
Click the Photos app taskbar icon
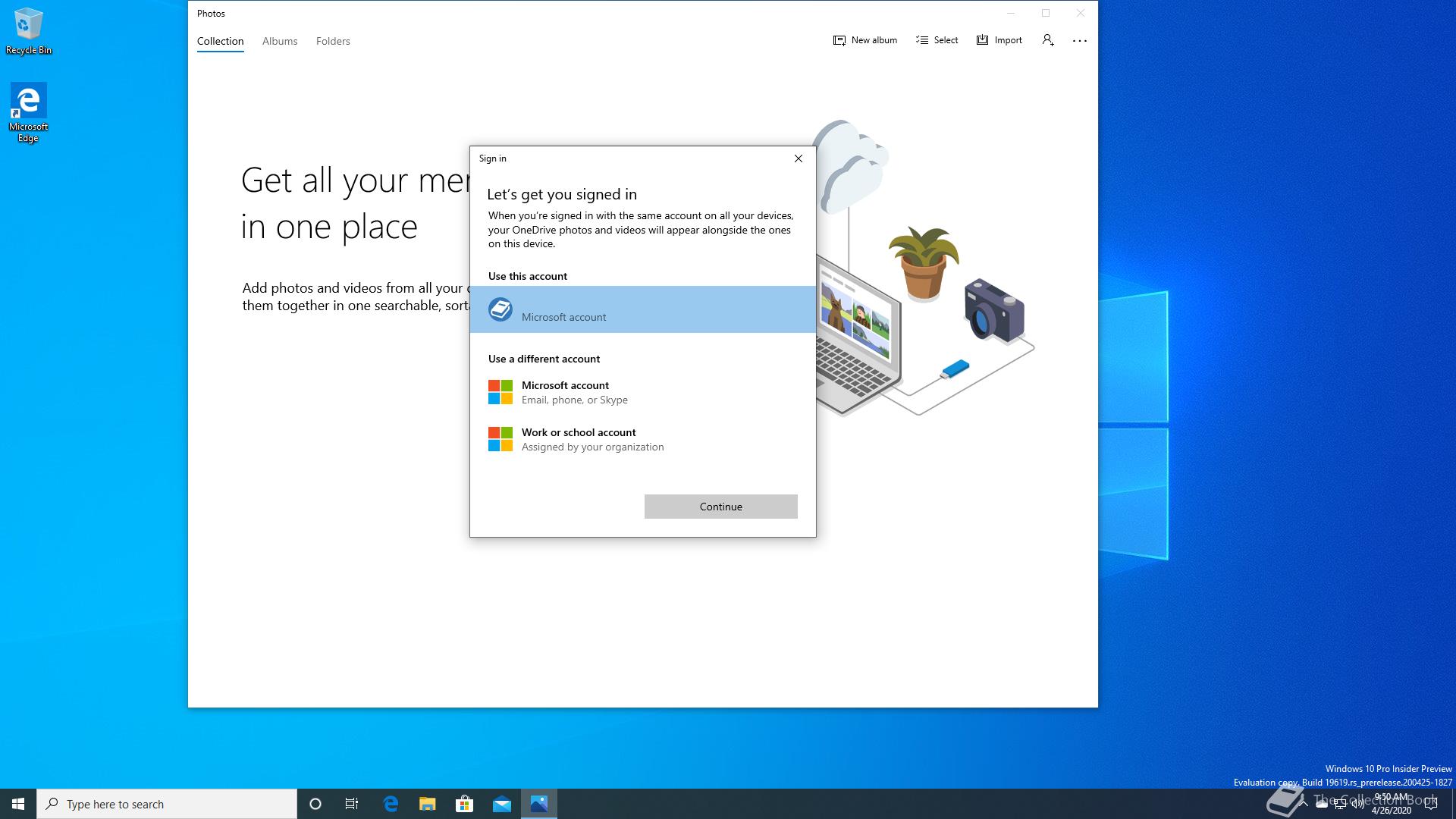(539, 804)
